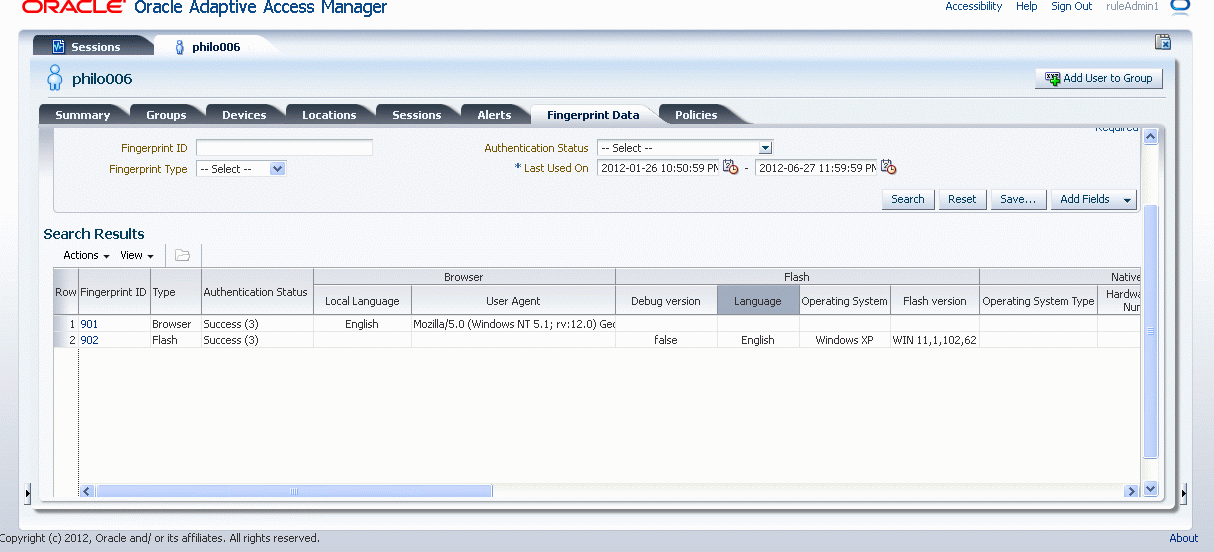Open the Actions menu
The image size is (1214, 552).
86,255
